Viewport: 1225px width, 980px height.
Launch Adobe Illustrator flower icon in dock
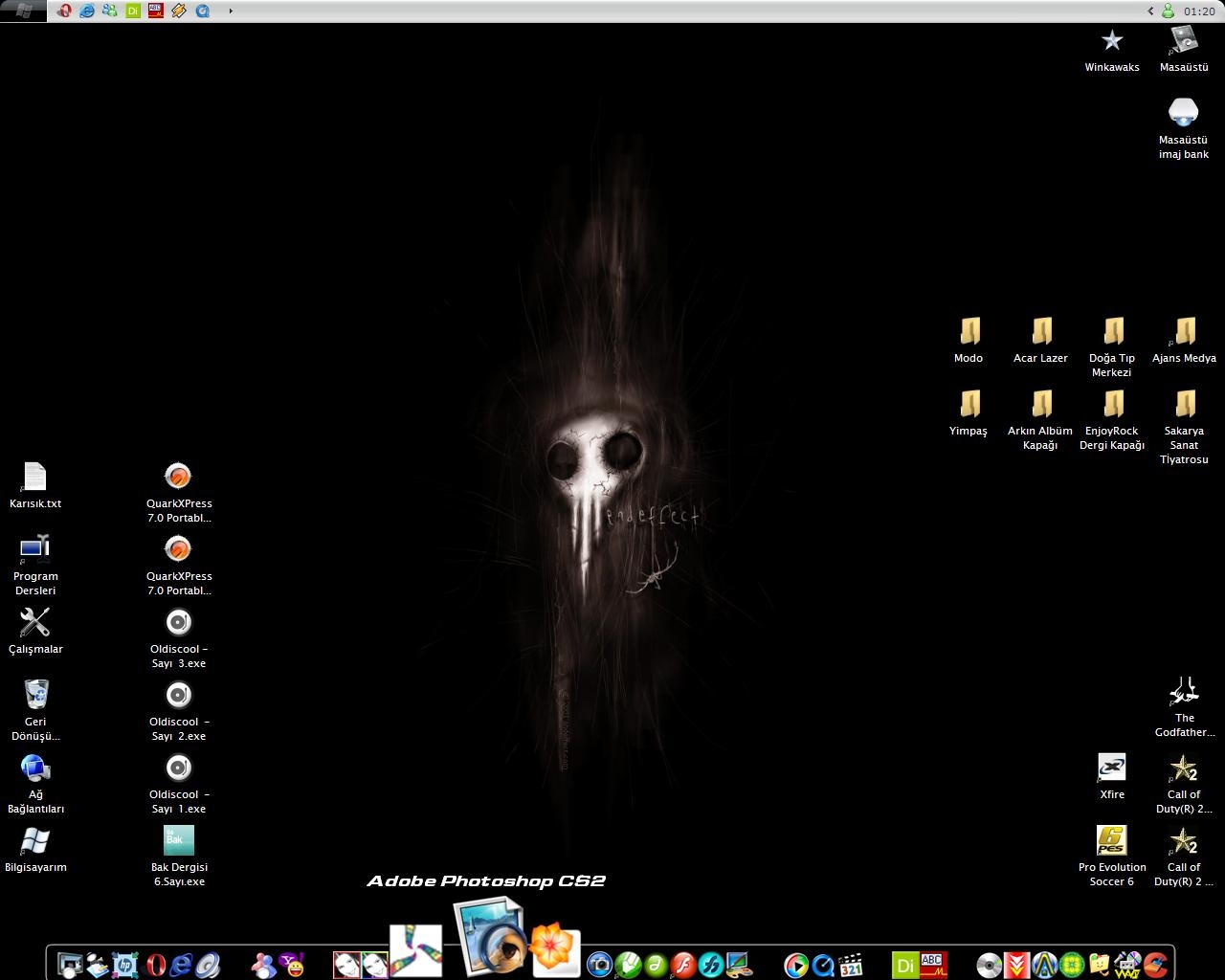[556, 949]
